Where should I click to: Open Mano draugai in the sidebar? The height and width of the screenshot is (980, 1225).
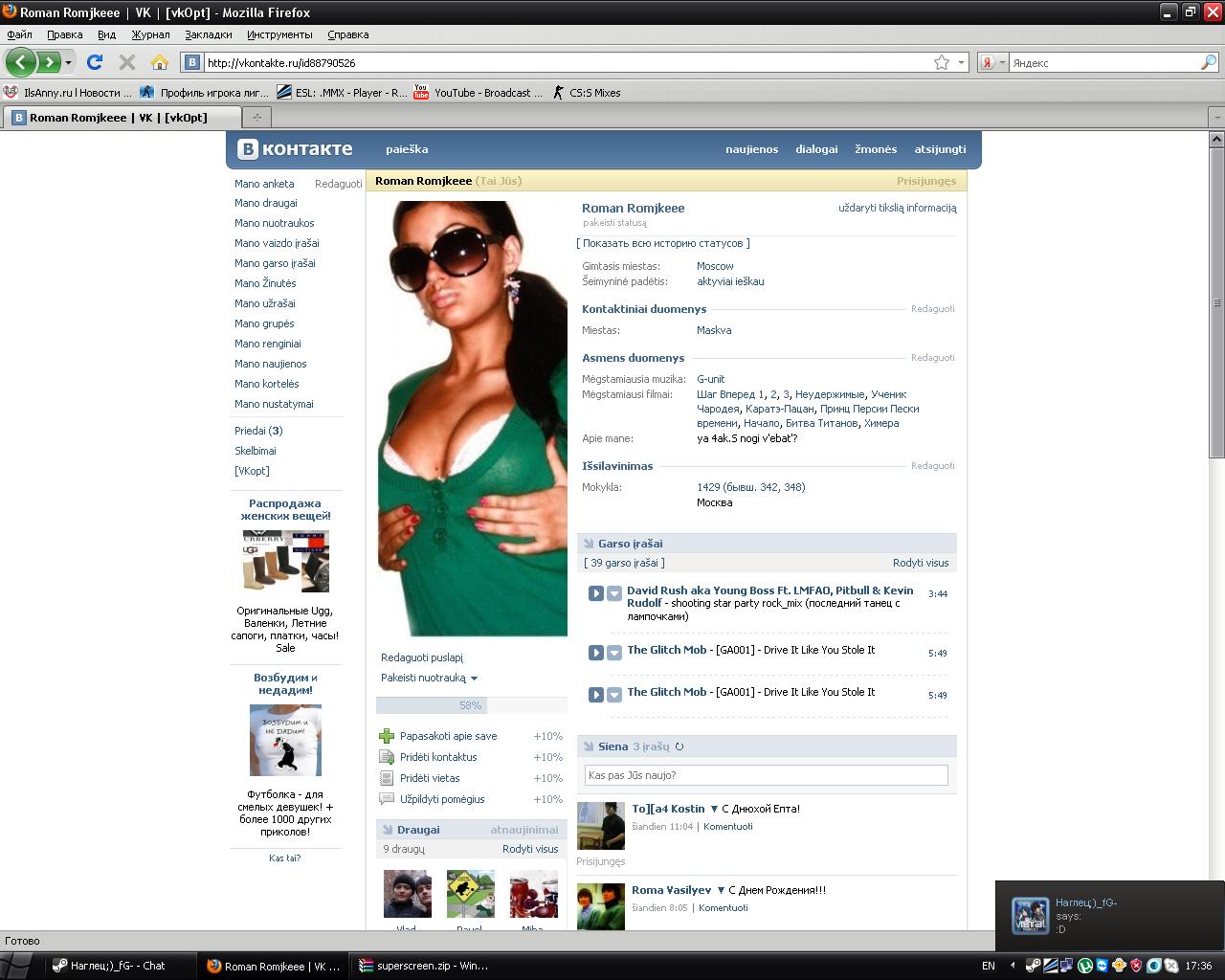(x=266, y=203)
